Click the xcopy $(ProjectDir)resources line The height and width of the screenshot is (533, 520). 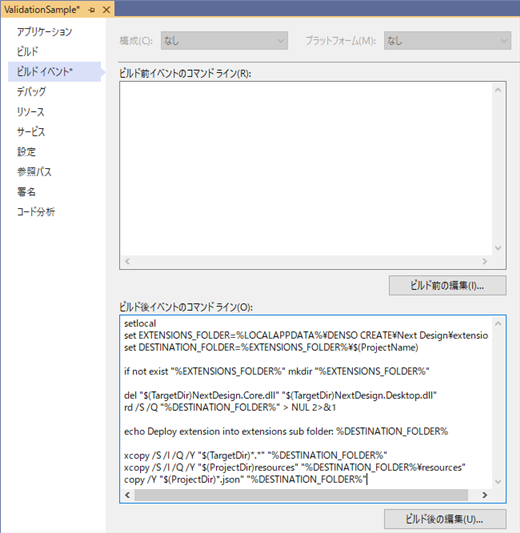pos(295,467)
